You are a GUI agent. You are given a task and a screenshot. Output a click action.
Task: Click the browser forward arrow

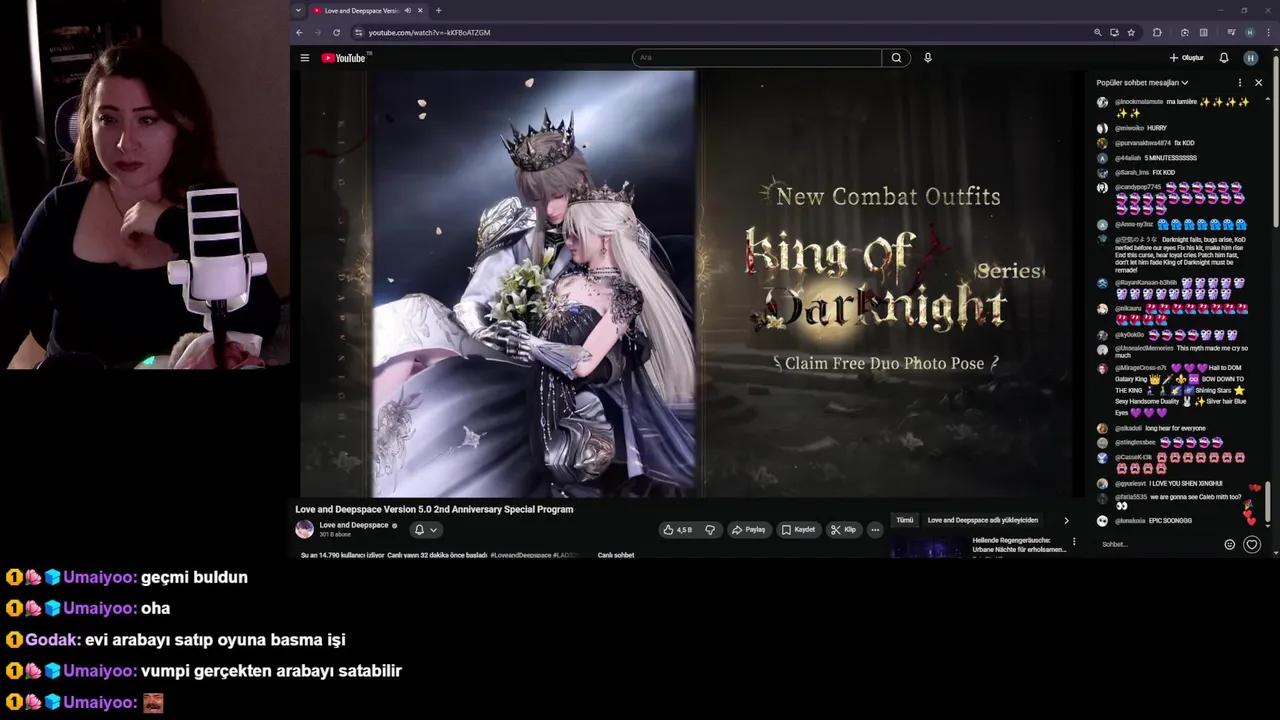click(317, 32)
